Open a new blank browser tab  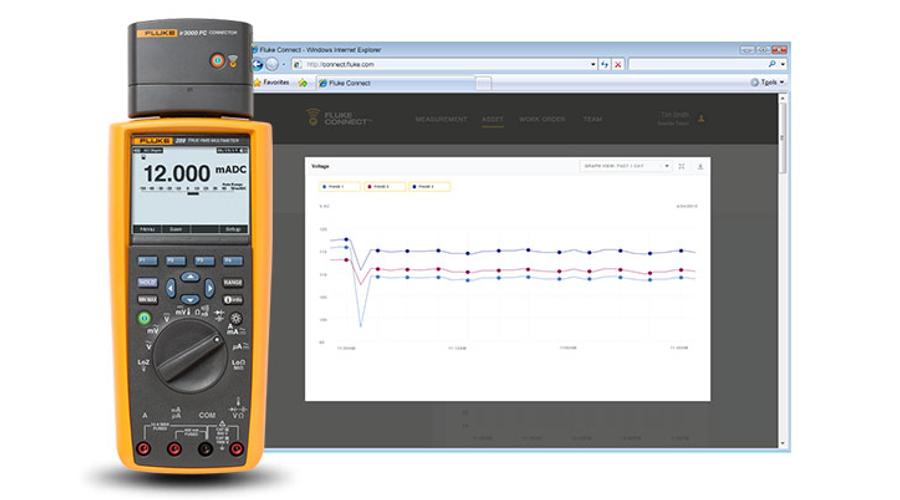tap(484, 84)
